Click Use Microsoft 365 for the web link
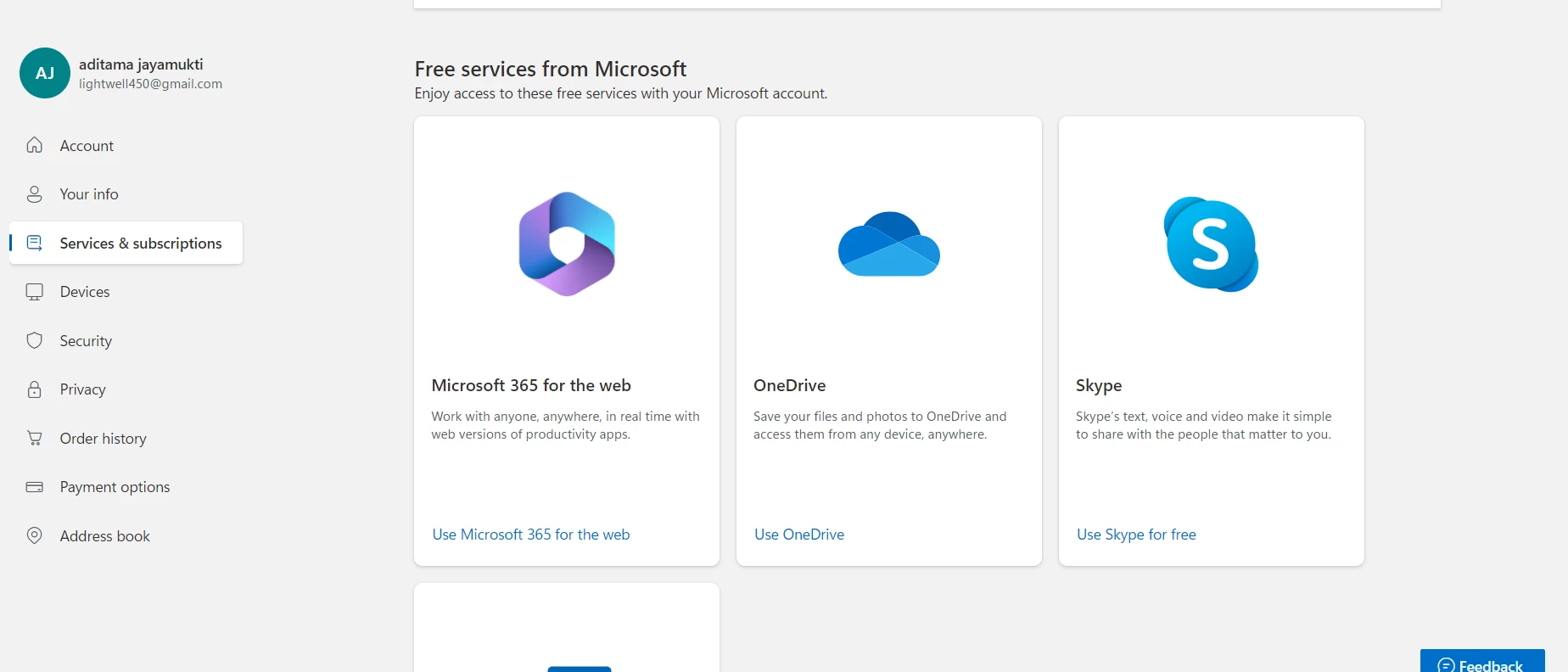 tap(531, 535)
